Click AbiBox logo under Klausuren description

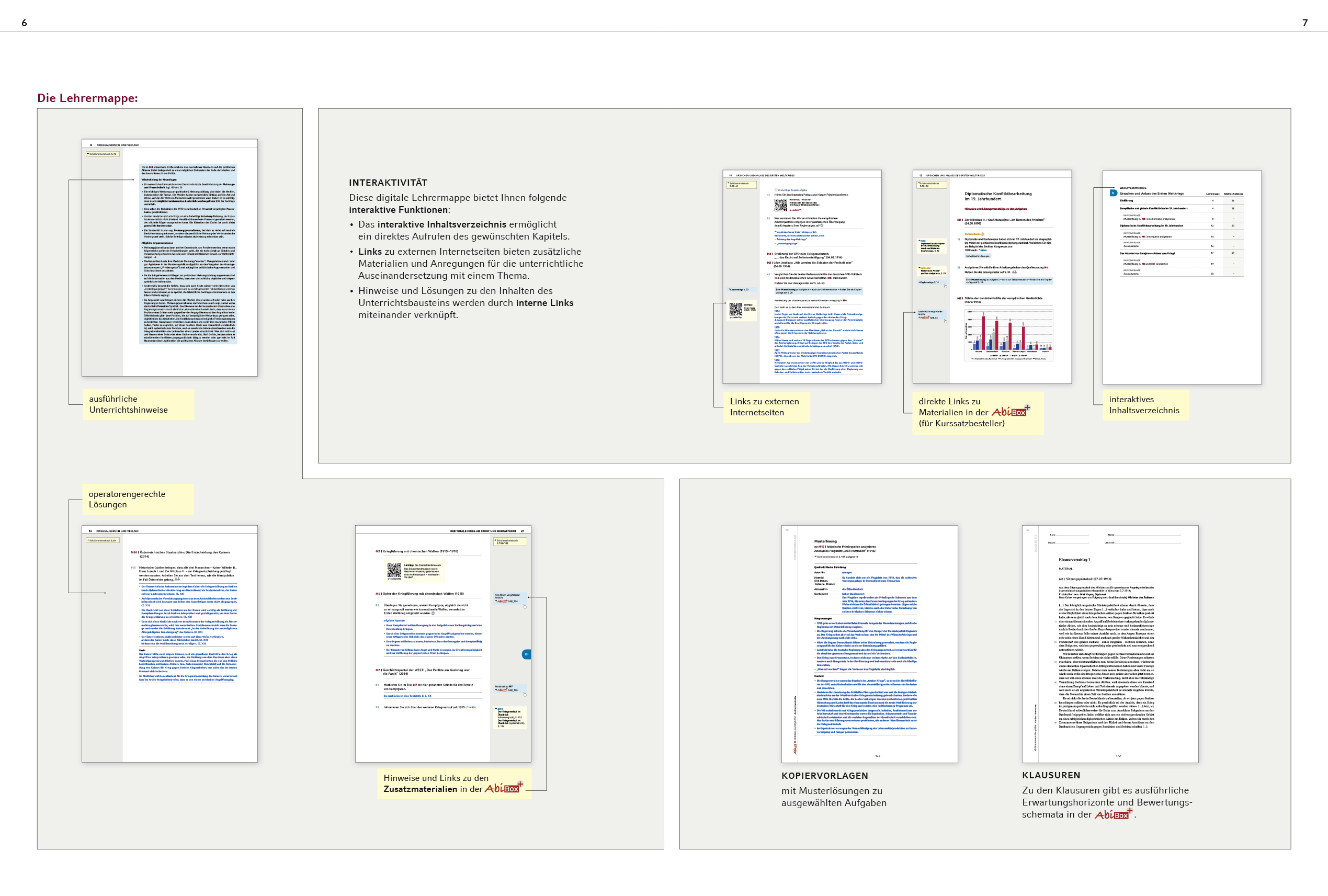click(x=1113, y=814)
